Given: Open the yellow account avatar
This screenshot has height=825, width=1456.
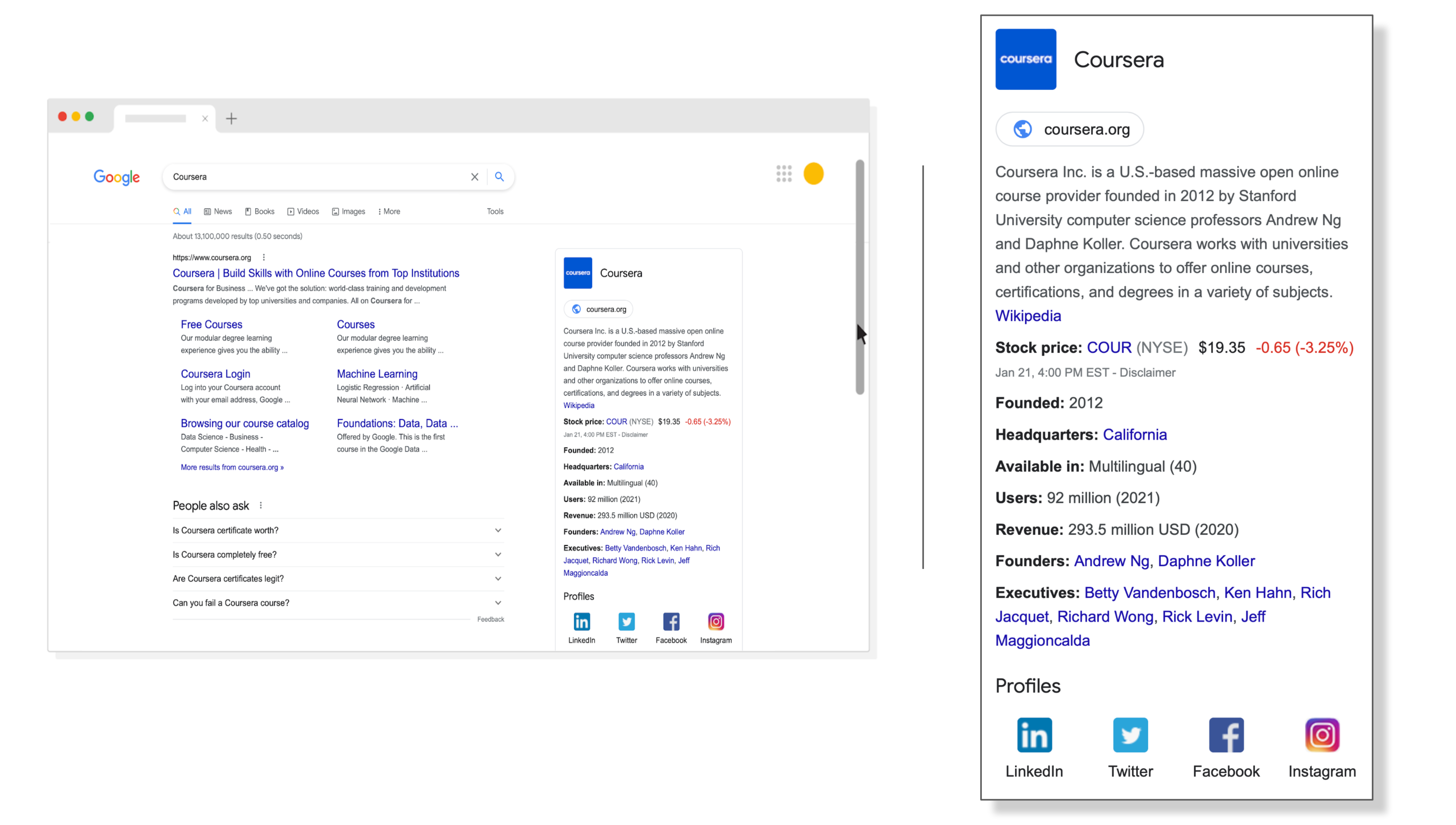Looking at the screenshot, I should [813, 174].
